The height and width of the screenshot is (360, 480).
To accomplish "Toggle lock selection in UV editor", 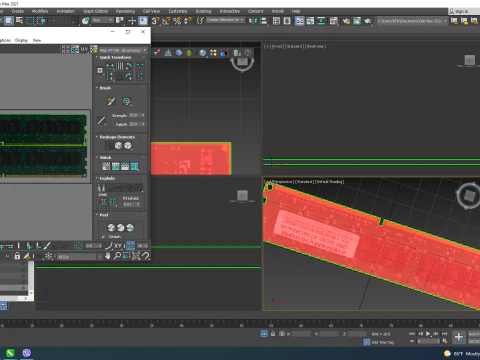I will point(17,256).
